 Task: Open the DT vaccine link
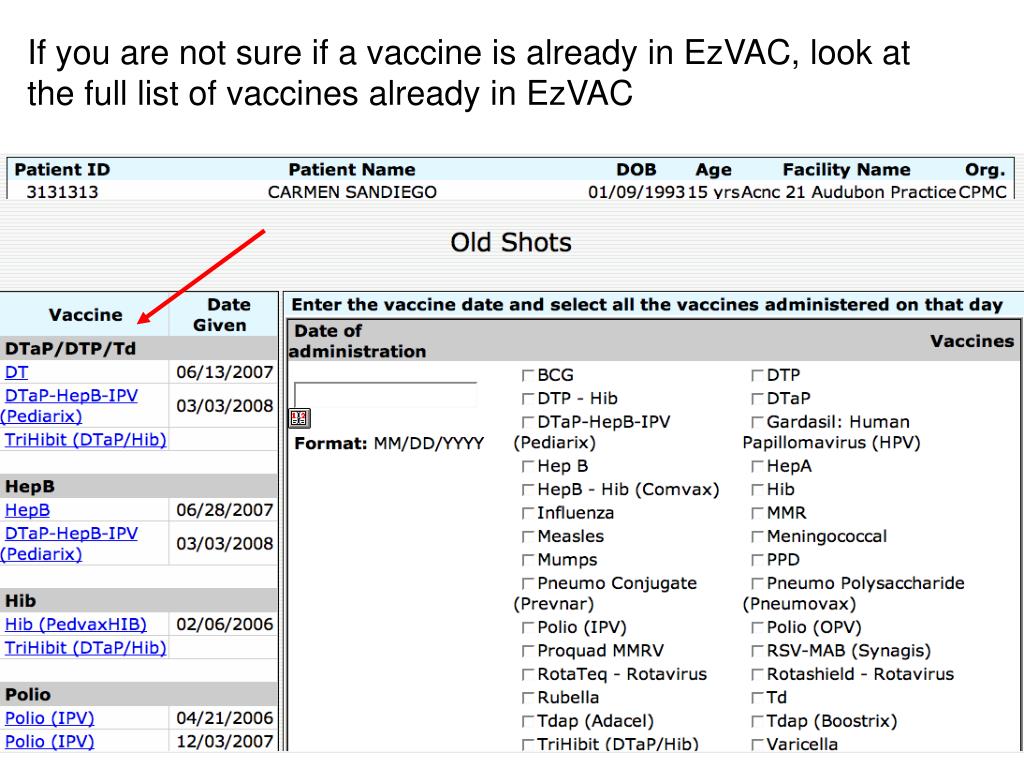click(x=17, y=372)
